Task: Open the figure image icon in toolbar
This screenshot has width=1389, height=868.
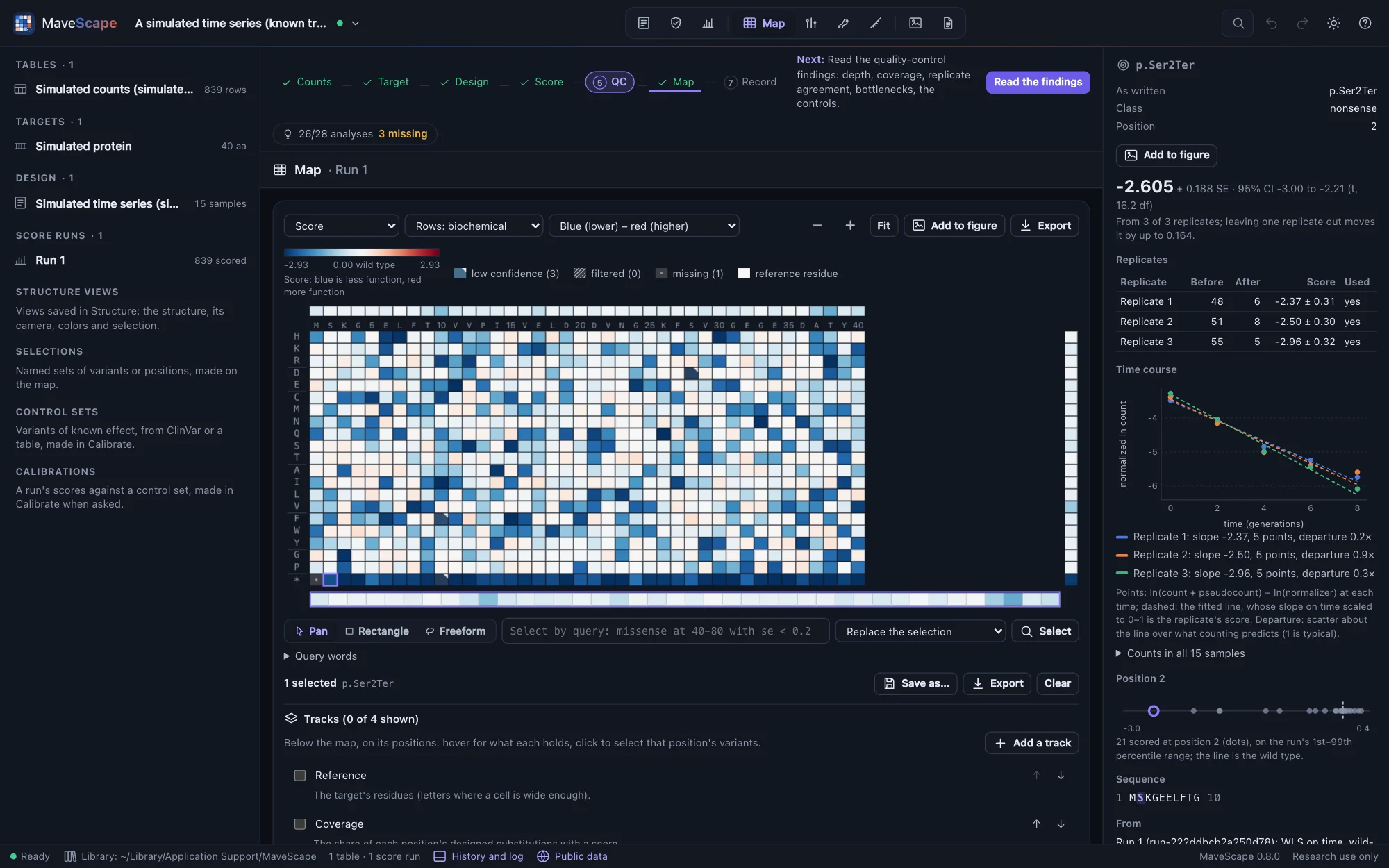Action: (915, 23)
